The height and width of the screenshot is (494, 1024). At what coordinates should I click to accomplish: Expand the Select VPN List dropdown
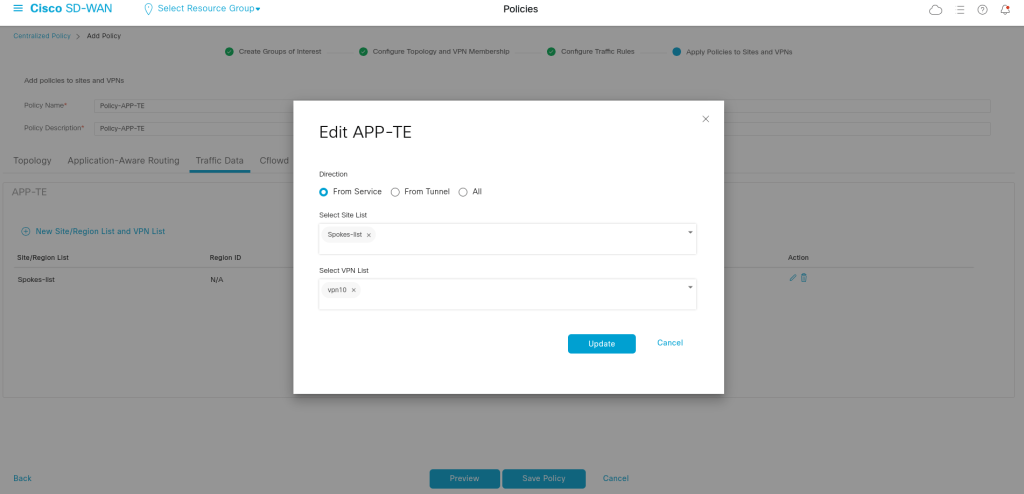(x=690, y=288)
